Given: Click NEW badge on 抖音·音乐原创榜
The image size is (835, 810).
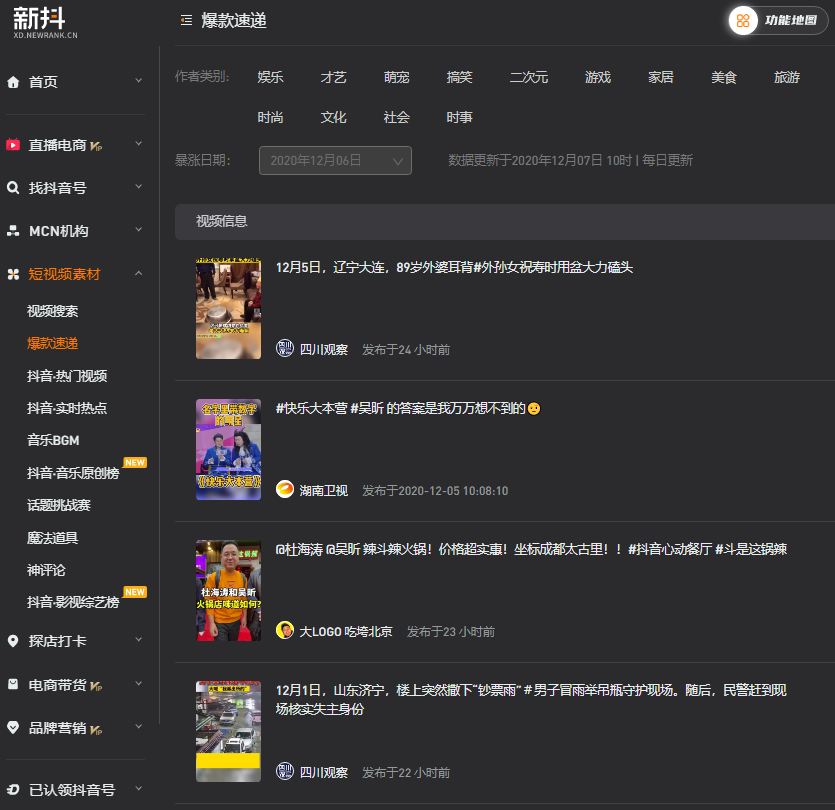Looking at the screenshot, I should pos(135,462).
